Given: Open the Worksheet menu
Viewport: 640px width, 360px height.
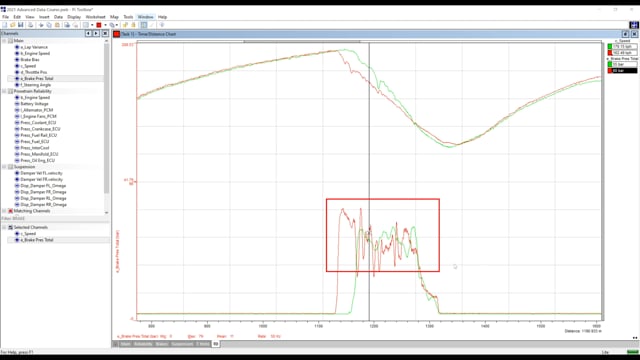Looking at the screenshot, I should 96,17.
